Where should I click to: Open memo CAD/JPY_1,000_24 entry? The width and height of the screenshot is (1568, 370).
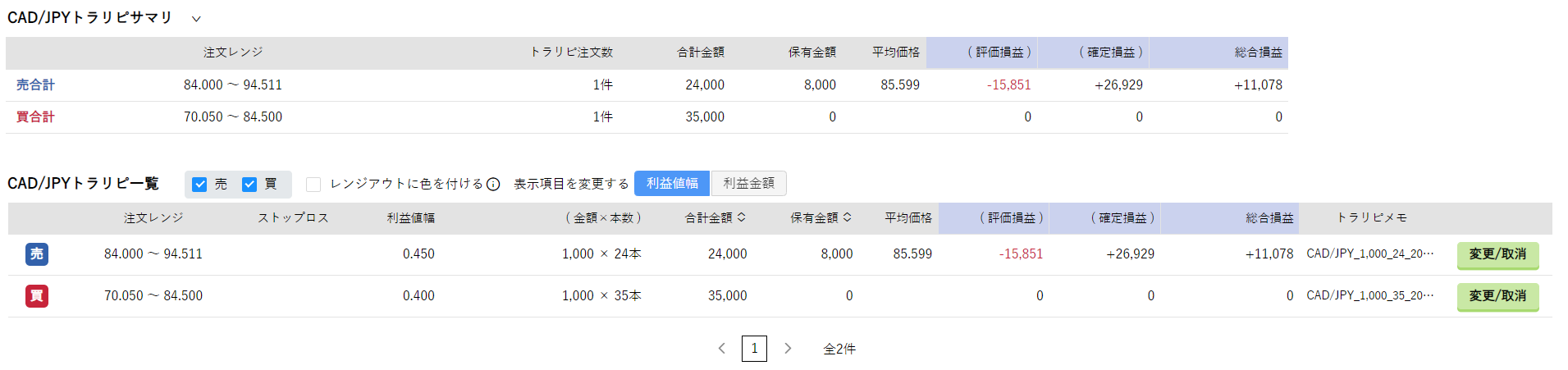(1370, 254)
